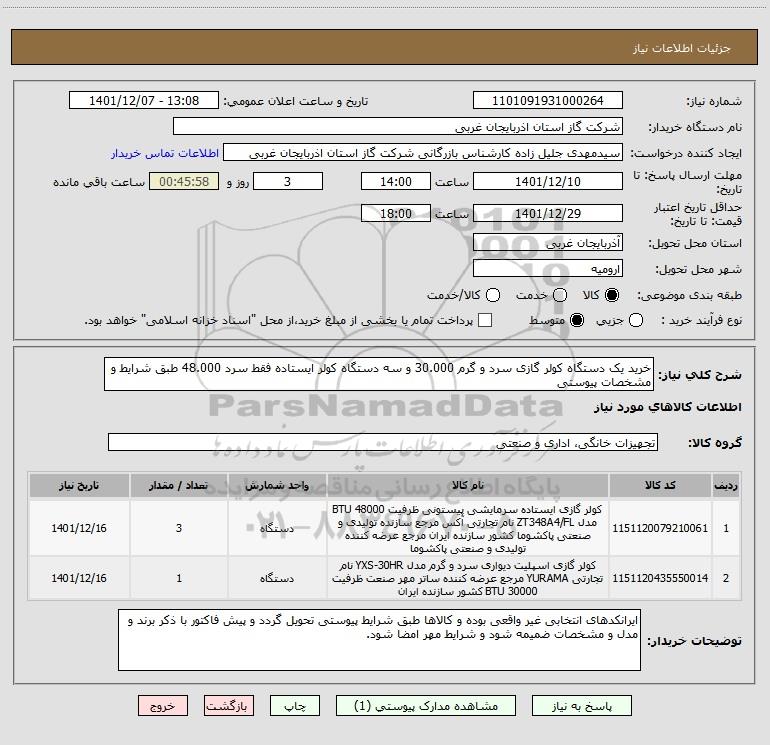
Task: Click the price validity date 1401/12/29
Action: click(x=548, y=213)
